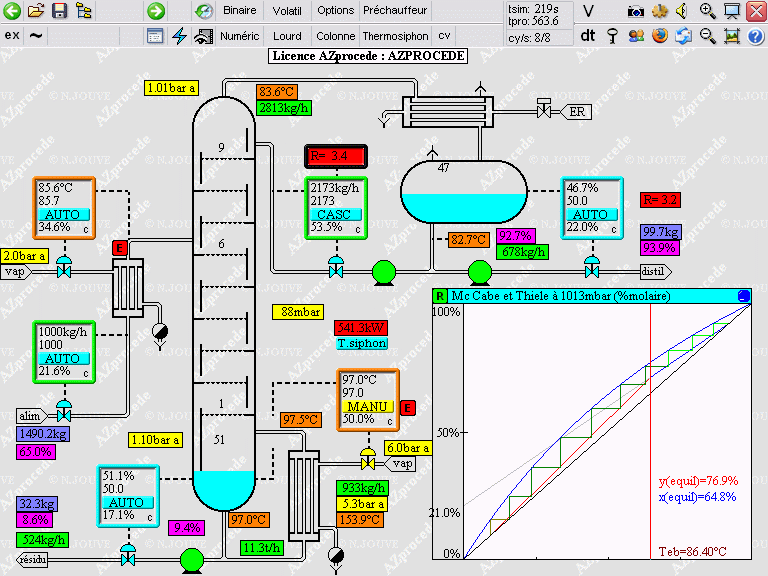Screen dimensions: 768x576
Task: Click the lightning bolt icon
Action: pyautogui.click(x=179, y=36)
